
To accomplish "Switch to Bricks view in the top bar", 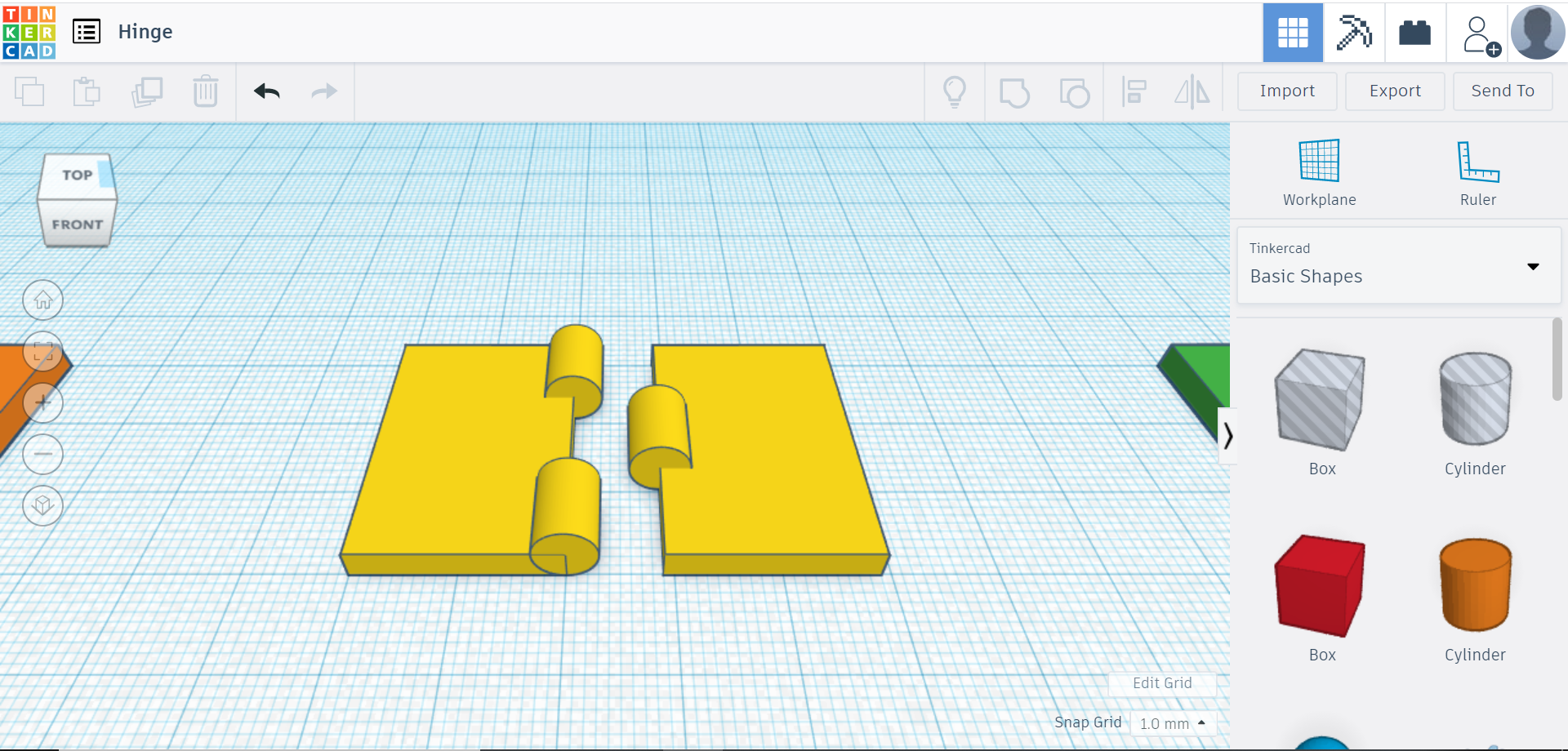I will (x=1414, y=33).
